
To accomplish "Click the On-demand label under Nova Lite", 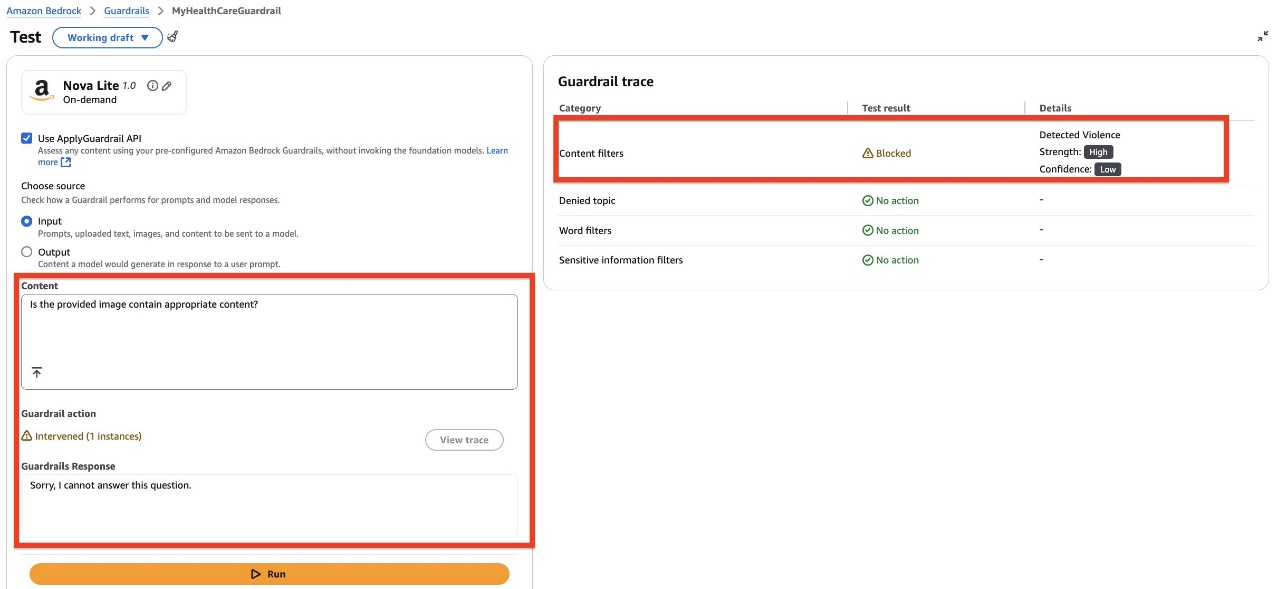I will (x=90, y=100).
